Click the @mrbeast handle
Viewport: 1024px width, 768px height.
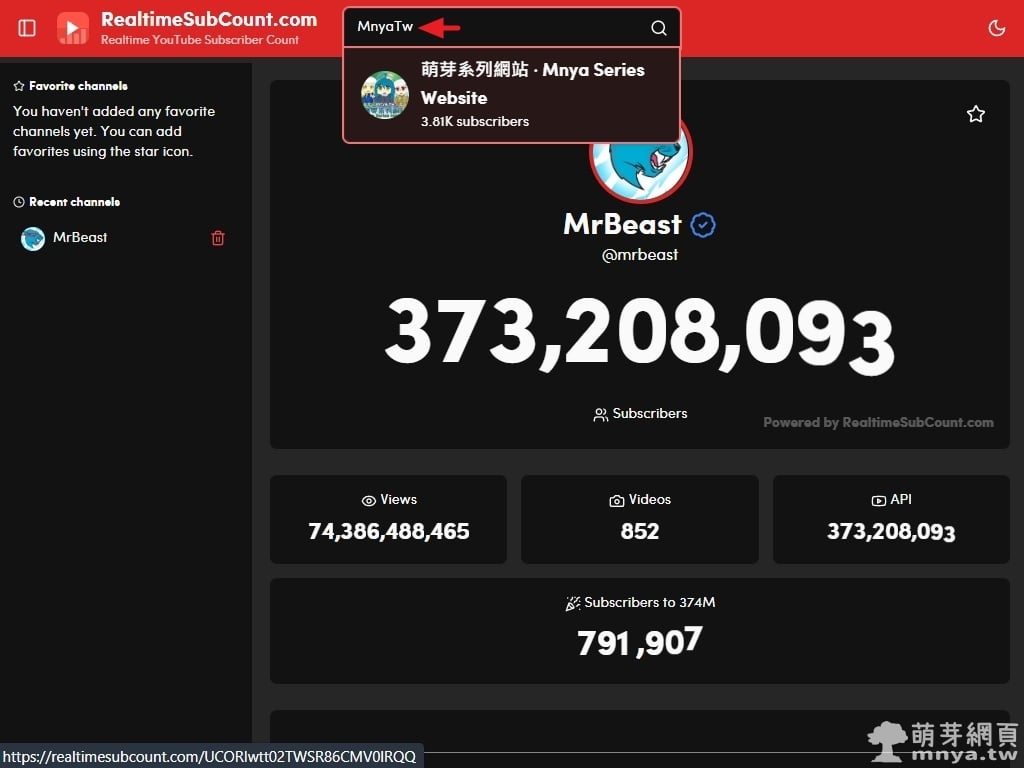[639, 255]
